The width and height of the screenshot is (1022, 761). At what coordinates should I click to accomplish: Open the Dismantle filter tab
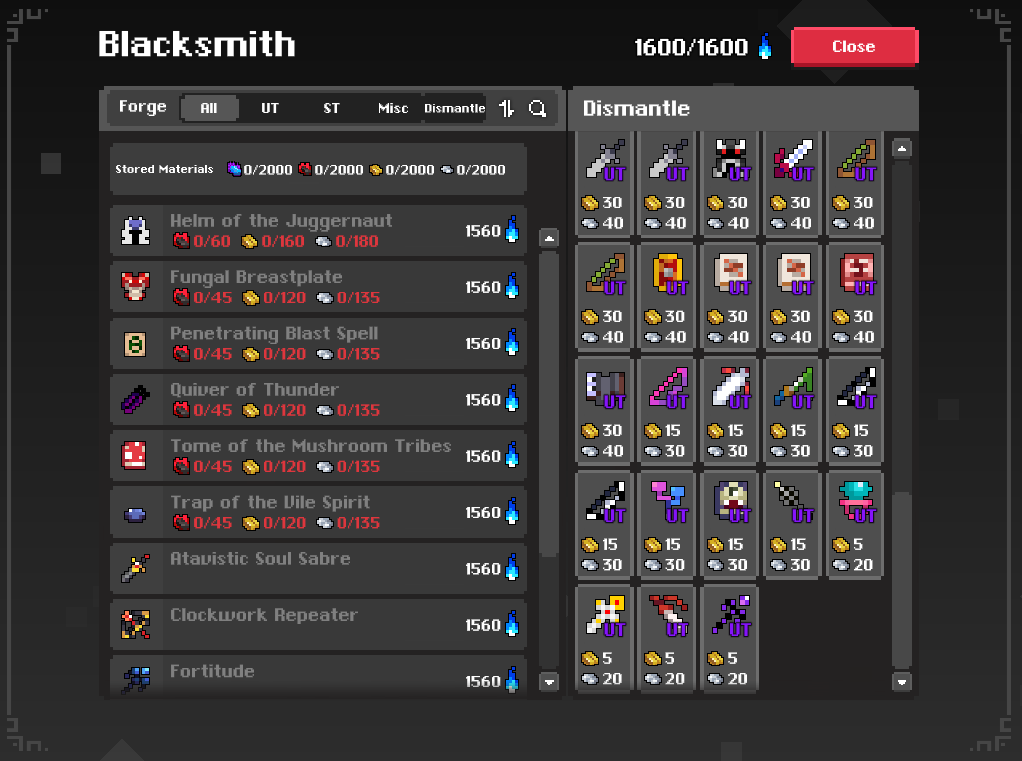pyautogui.click(x=454, y=108)
